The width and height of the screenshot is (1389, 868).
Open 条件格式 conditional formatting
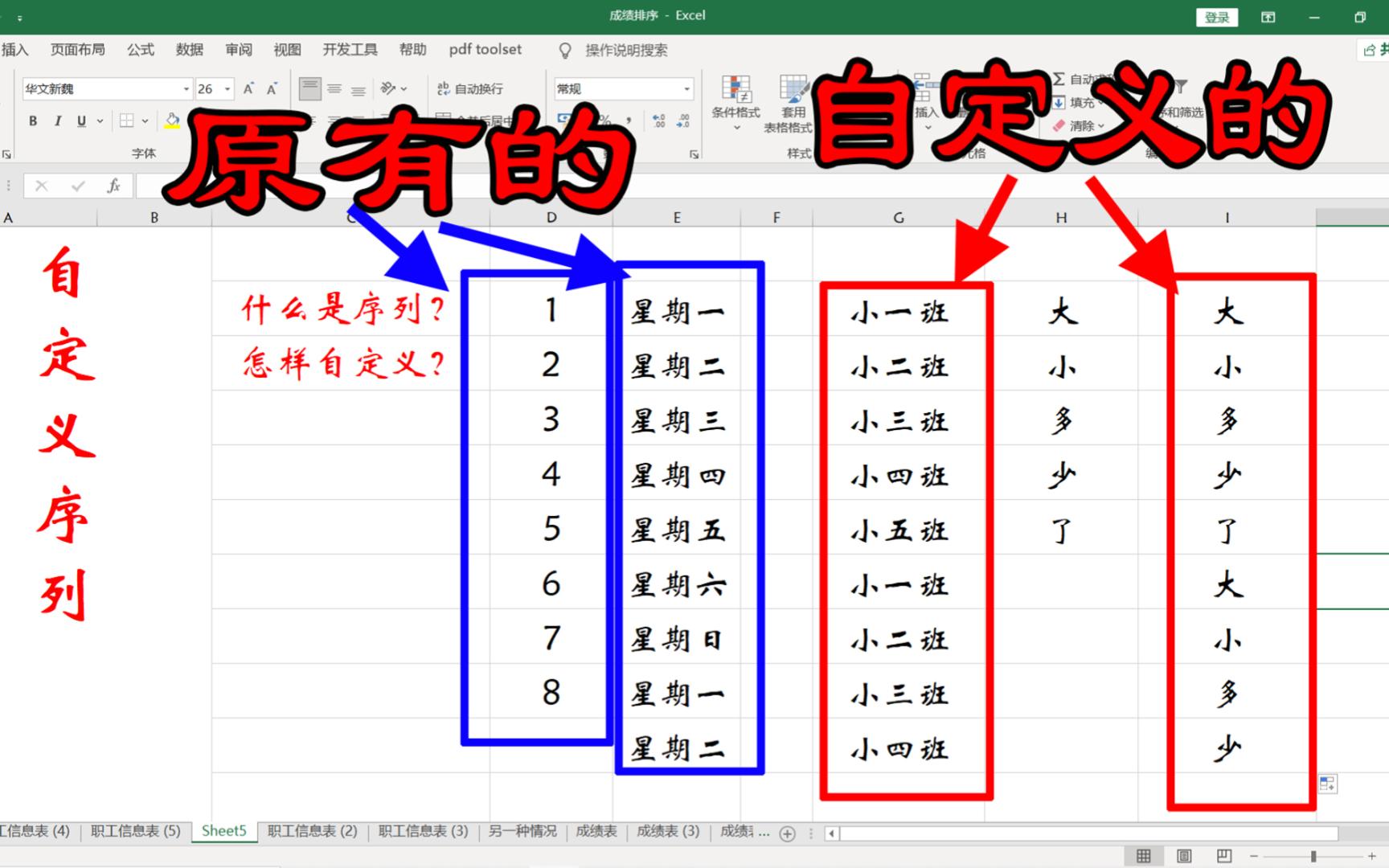tap(735, 102)
